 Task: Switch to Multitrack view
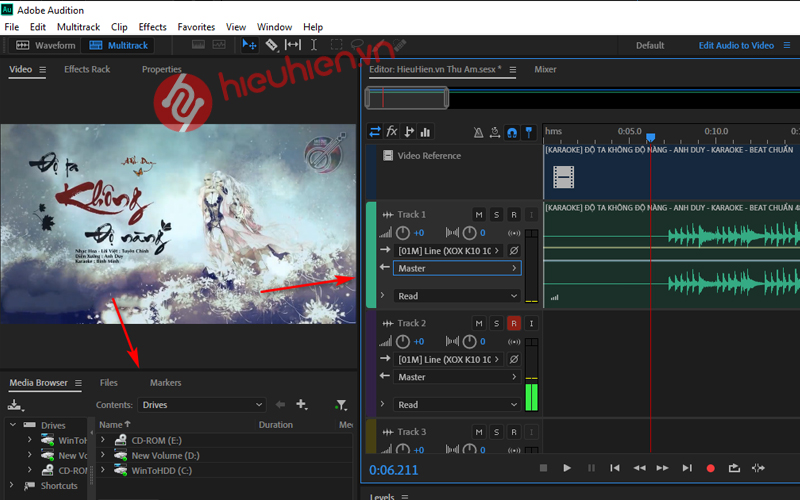tap(118, 45)
